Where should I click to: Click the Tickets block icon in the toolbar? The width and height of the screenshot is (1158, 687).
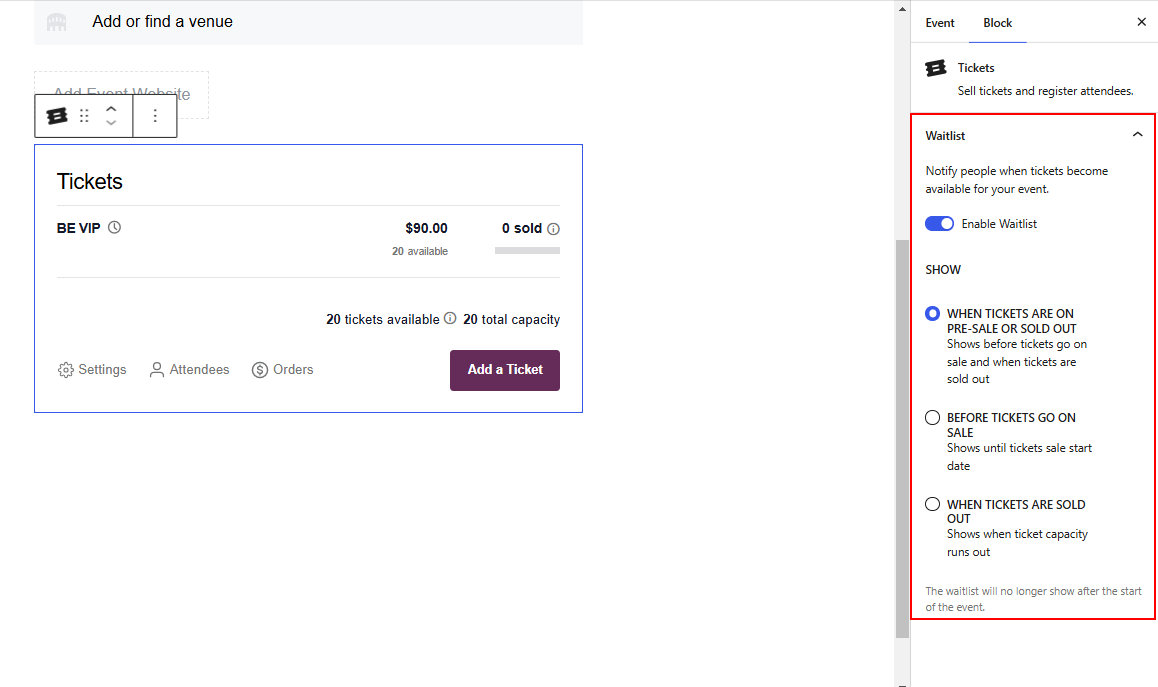(57, 115)
